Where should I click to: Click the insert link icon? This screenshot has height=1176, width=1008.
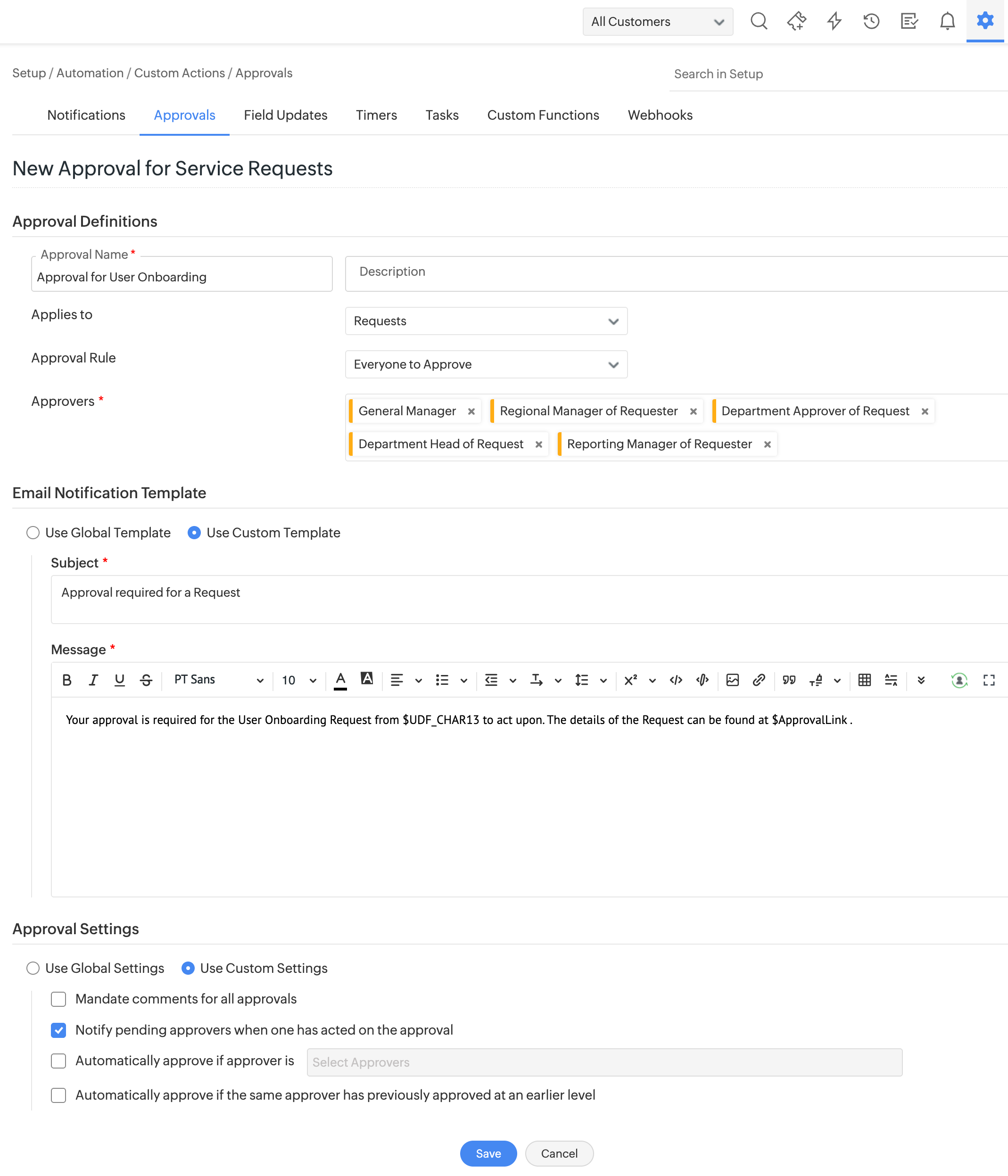(759, 680)
